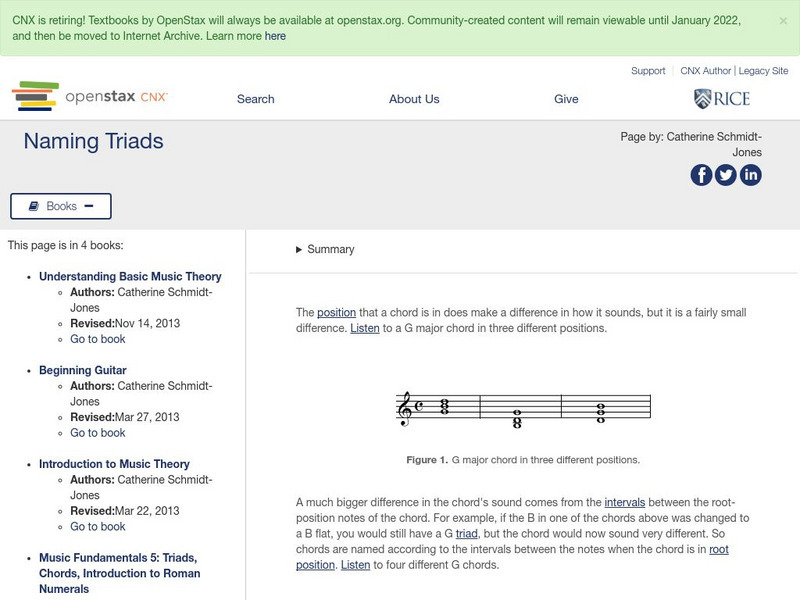Open the Search menu item

[255, 99]
